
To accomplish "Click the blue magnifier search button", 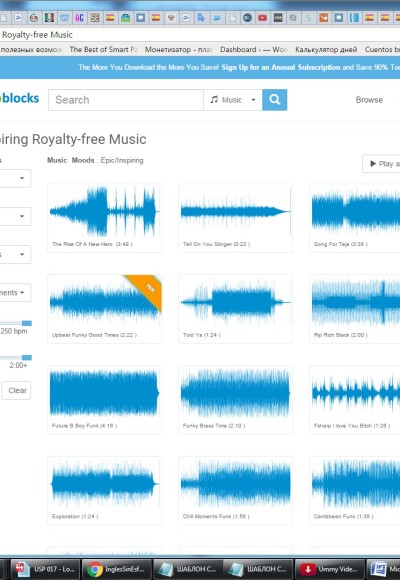I will coord(275,100).
